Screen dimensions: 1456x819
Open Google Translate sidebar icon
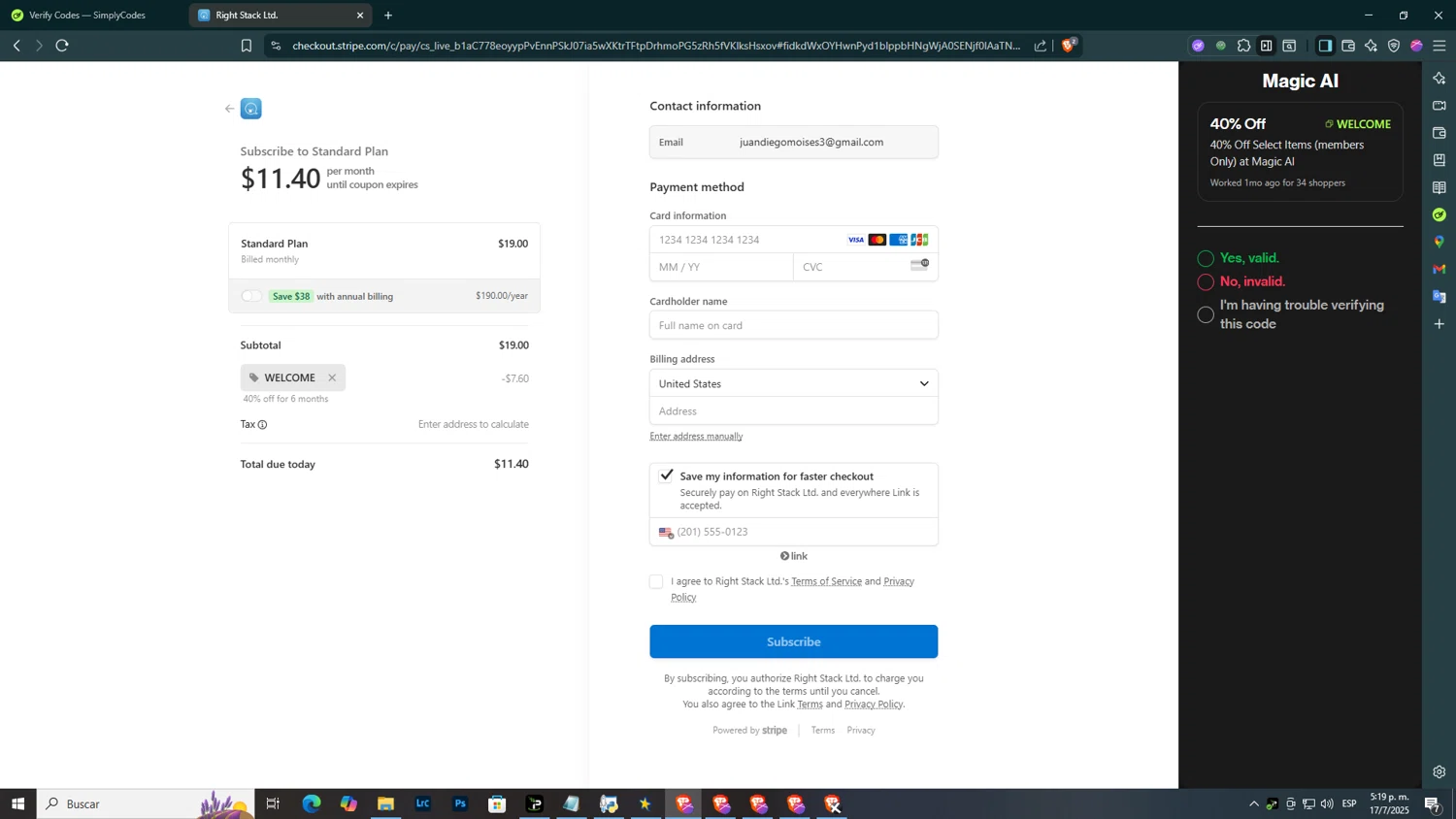click(x=1439, y=296)
